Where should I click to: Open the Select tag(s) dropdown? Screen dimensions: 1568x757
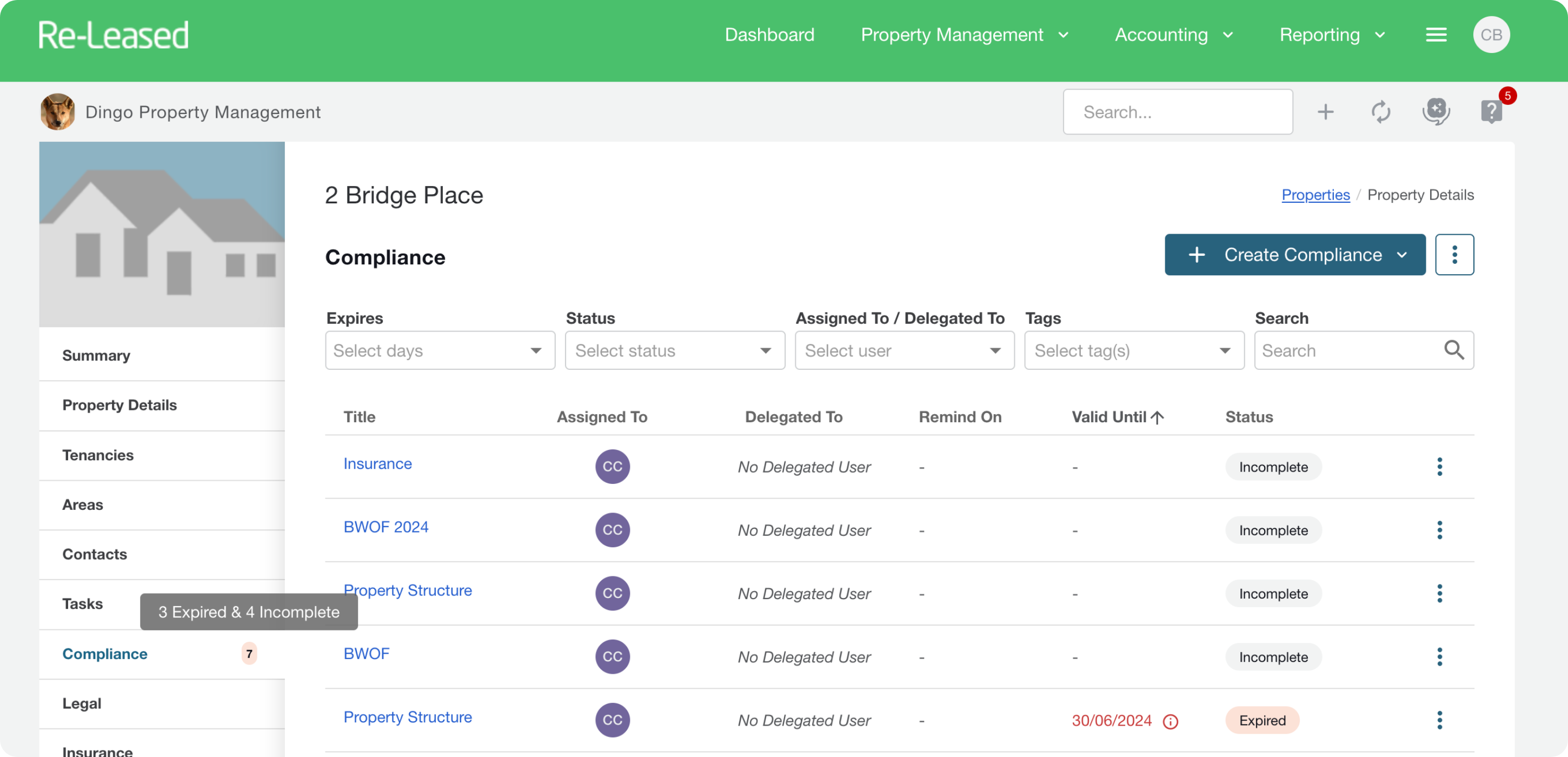pyautogui.click(x=1133, y=350)
